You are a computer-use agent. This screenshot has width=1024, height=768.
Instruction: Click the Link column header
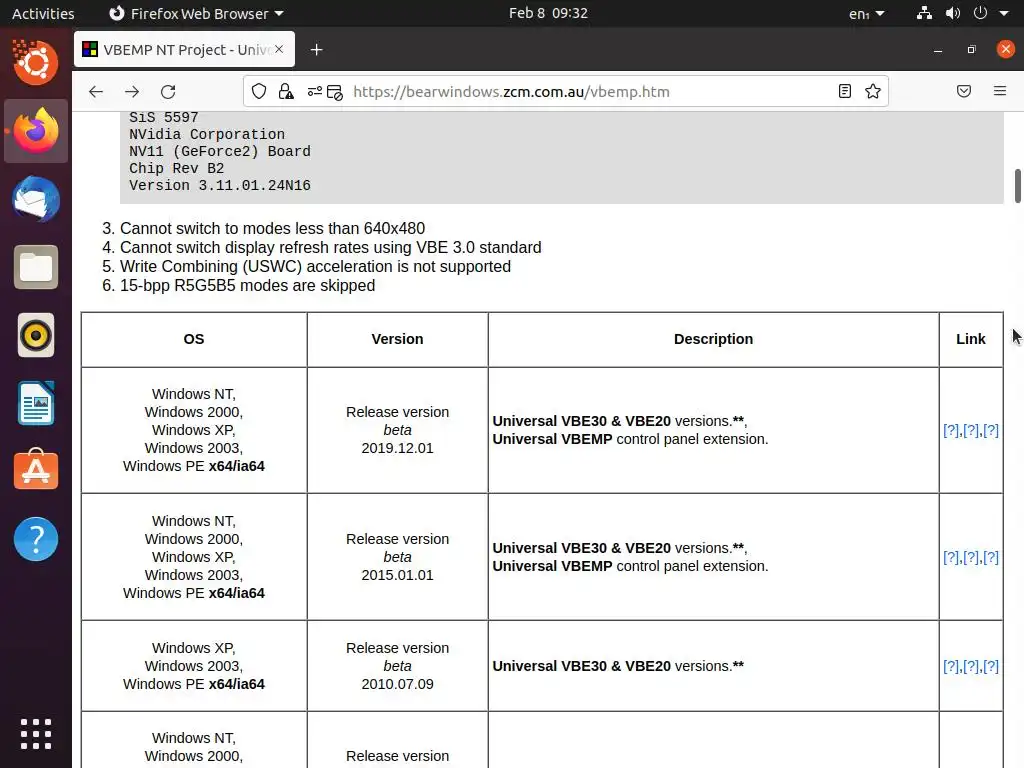click(x=970, y=339)
